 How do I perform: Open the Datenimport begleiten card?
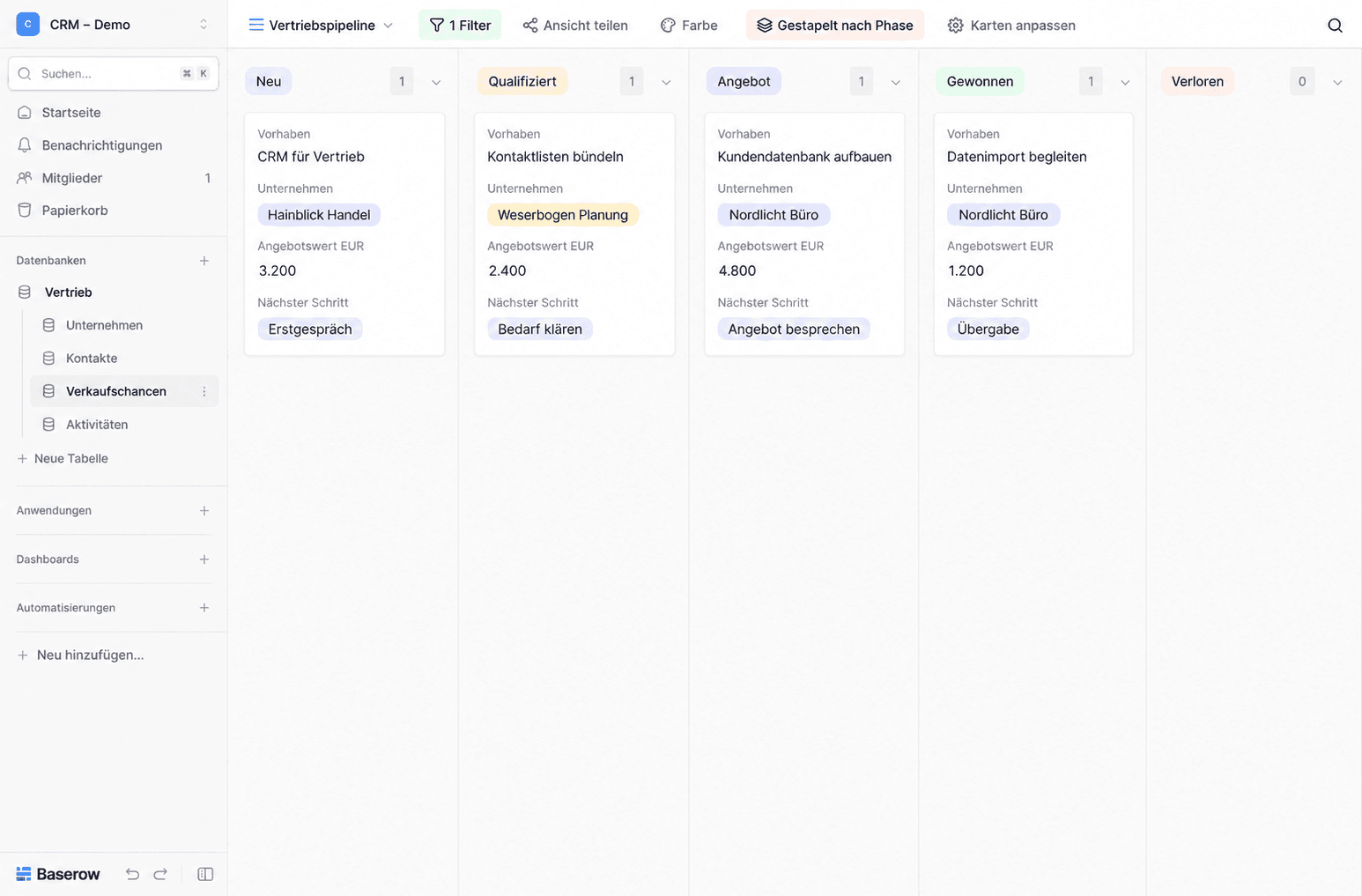click(x=1033, y=234)
